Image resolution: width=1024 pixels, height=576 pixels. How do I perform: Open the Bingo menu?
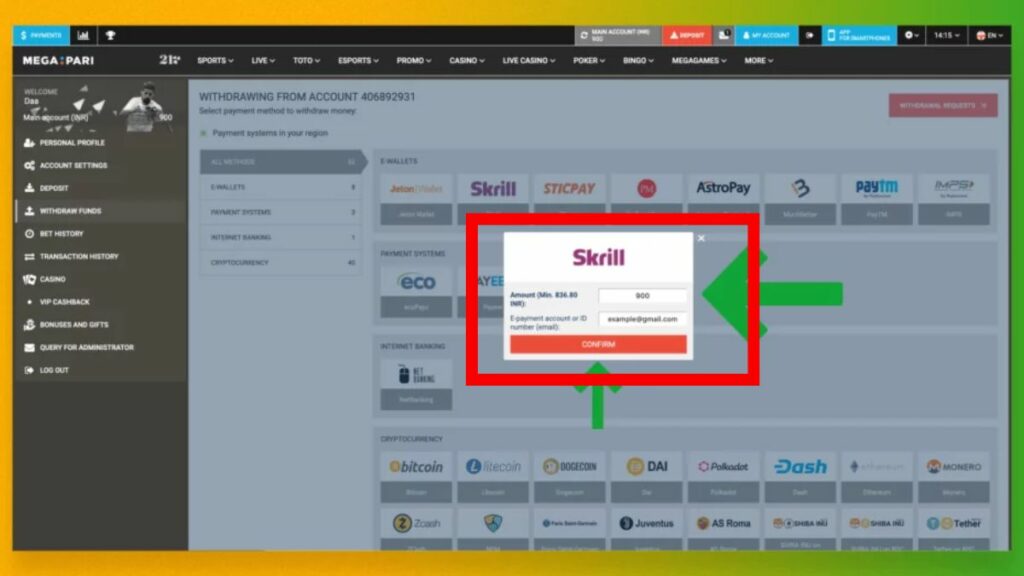click(638, 61)
